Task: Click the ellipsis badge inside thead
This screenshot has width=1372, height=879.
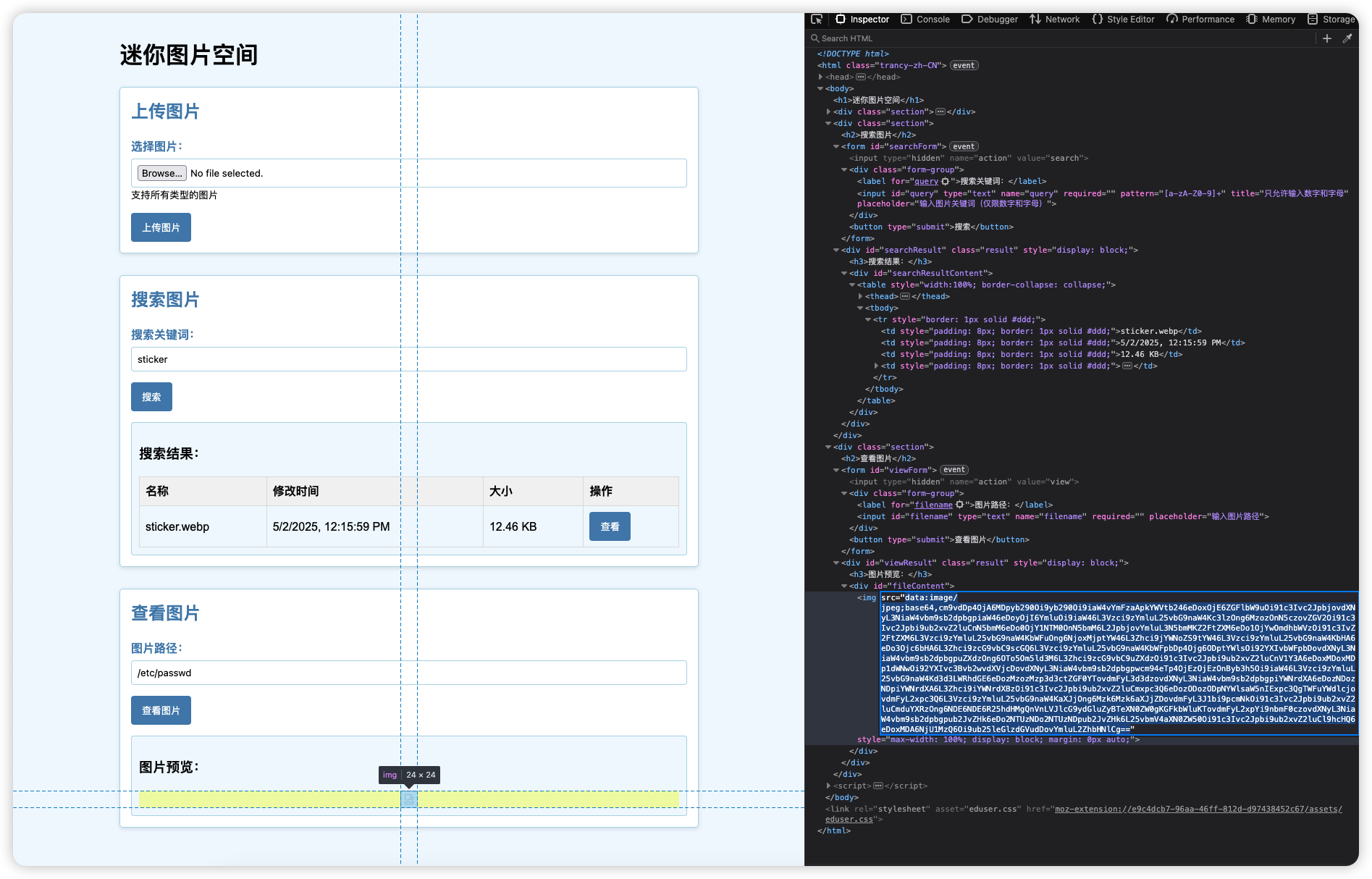Action: pos(905,296)
